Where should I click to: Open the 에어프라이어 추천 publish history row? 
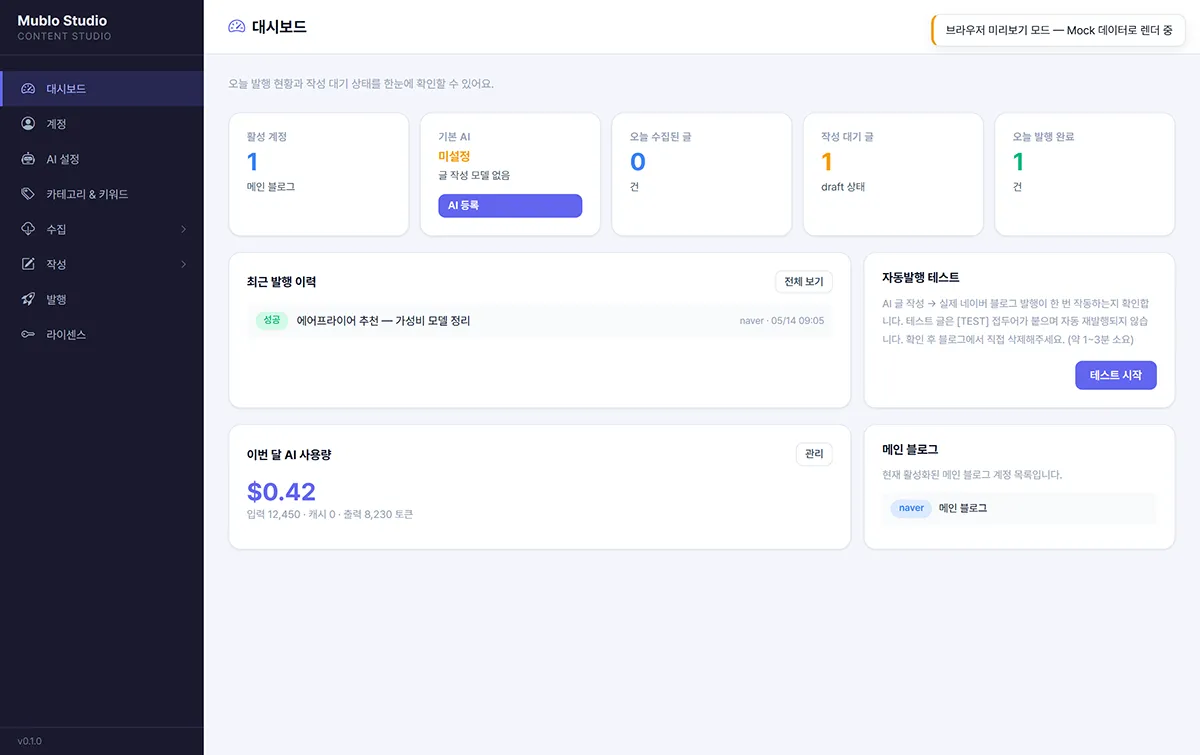coord(540,320)
